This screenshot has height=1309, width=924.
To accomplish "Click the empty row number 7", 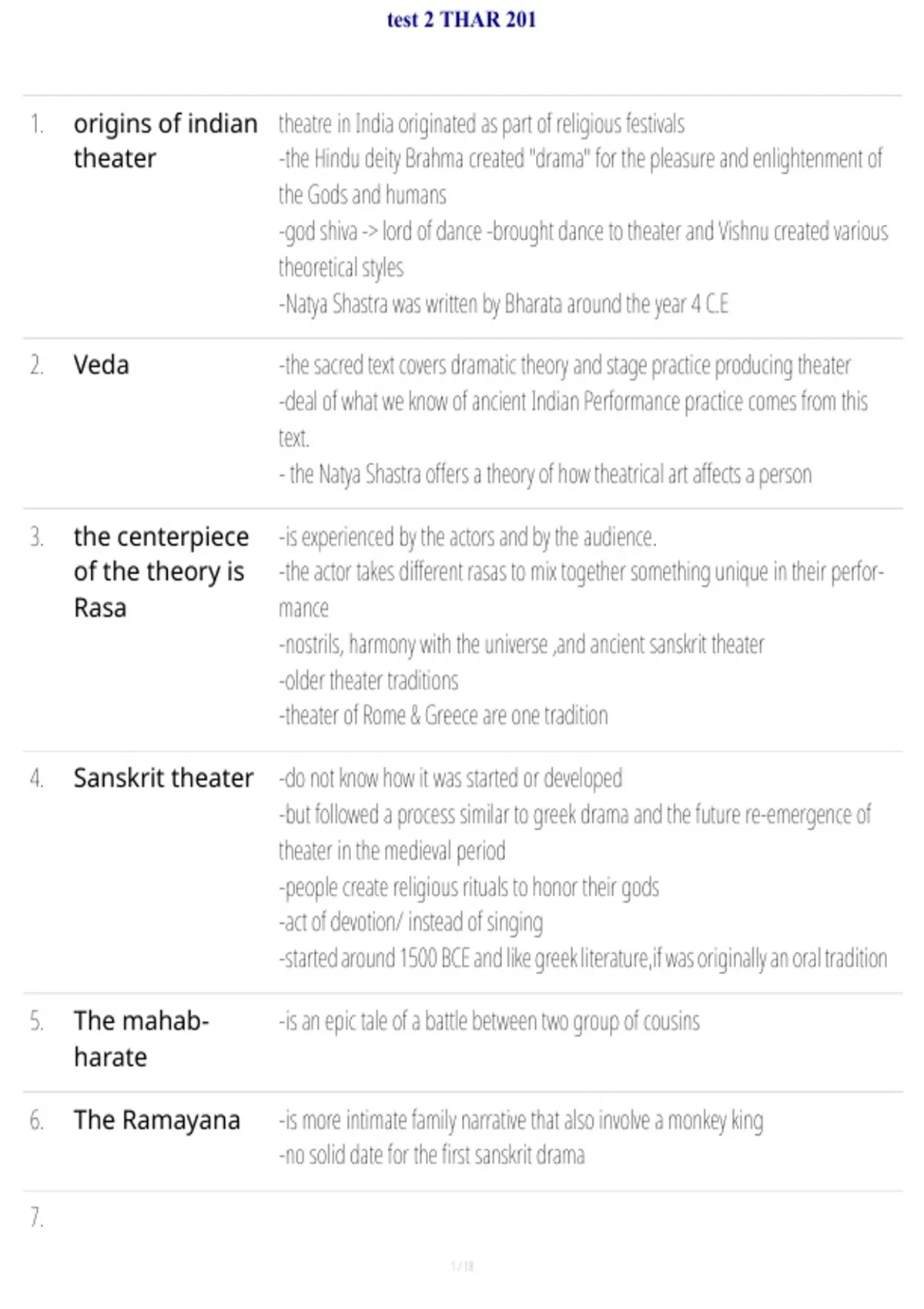I will (x=36, y=1218).
